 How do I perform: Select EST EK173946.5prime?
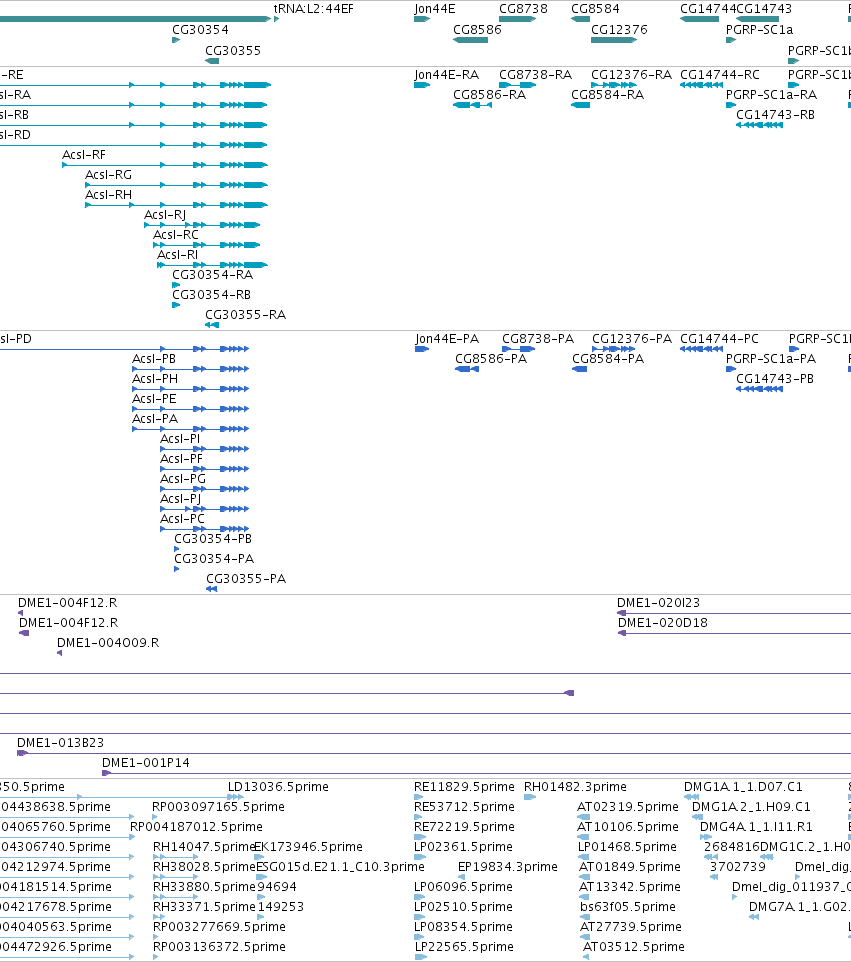308,847
